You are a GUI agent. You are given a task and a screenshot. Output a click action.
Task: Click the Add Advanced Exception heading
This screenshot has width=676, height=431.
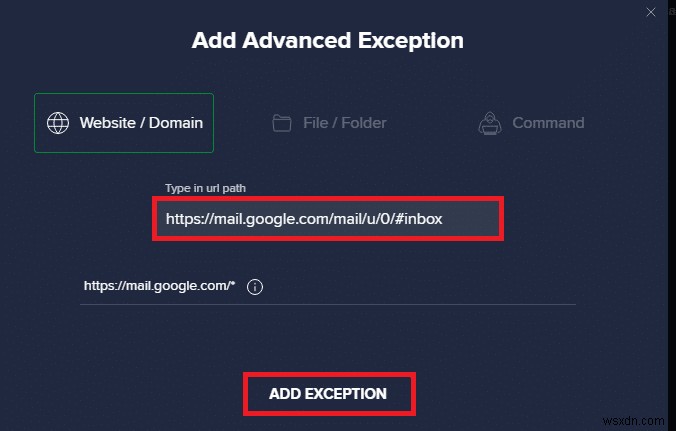(x=328, y=41)
